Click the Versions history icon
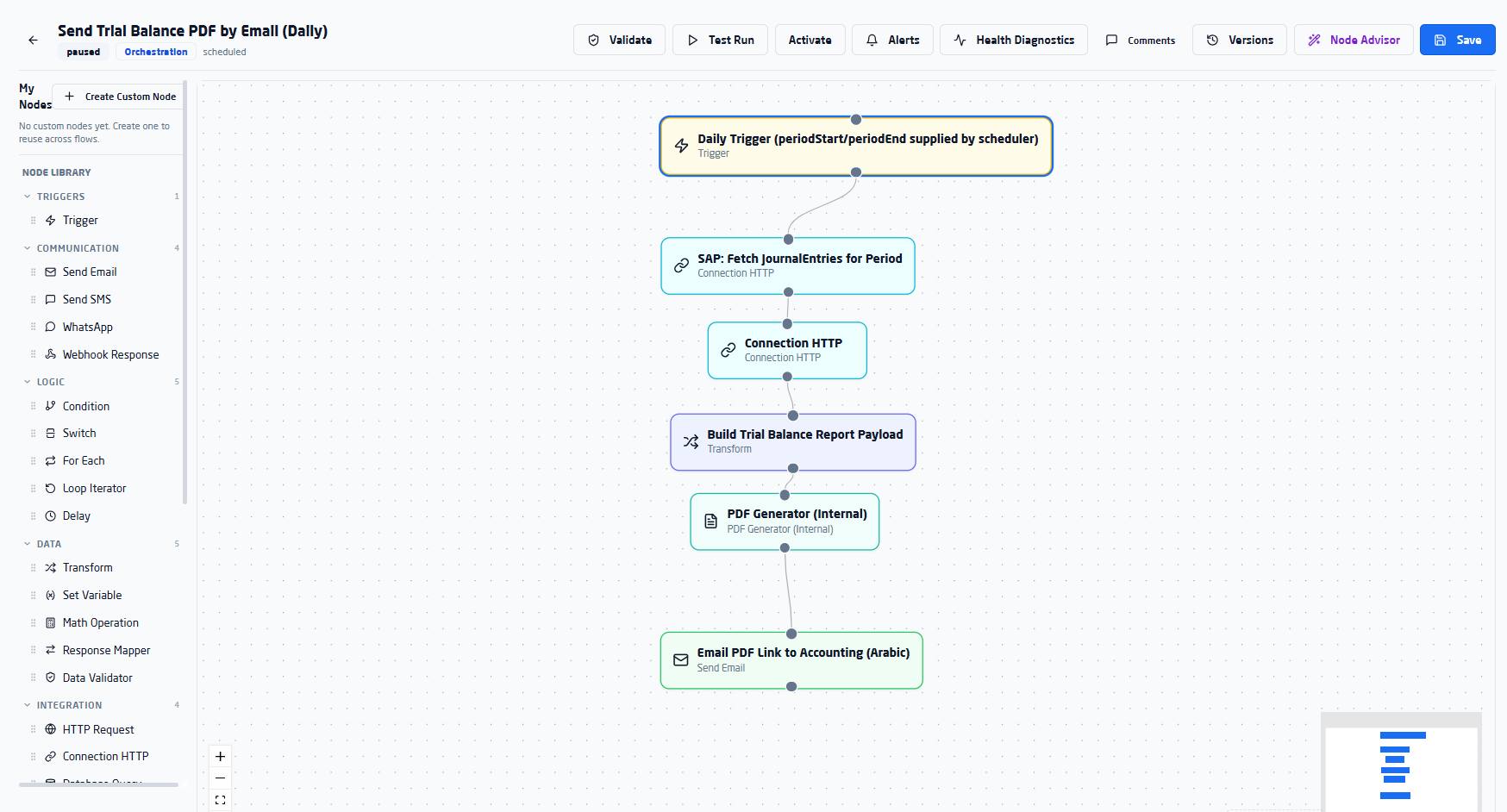 (1212, 41)
